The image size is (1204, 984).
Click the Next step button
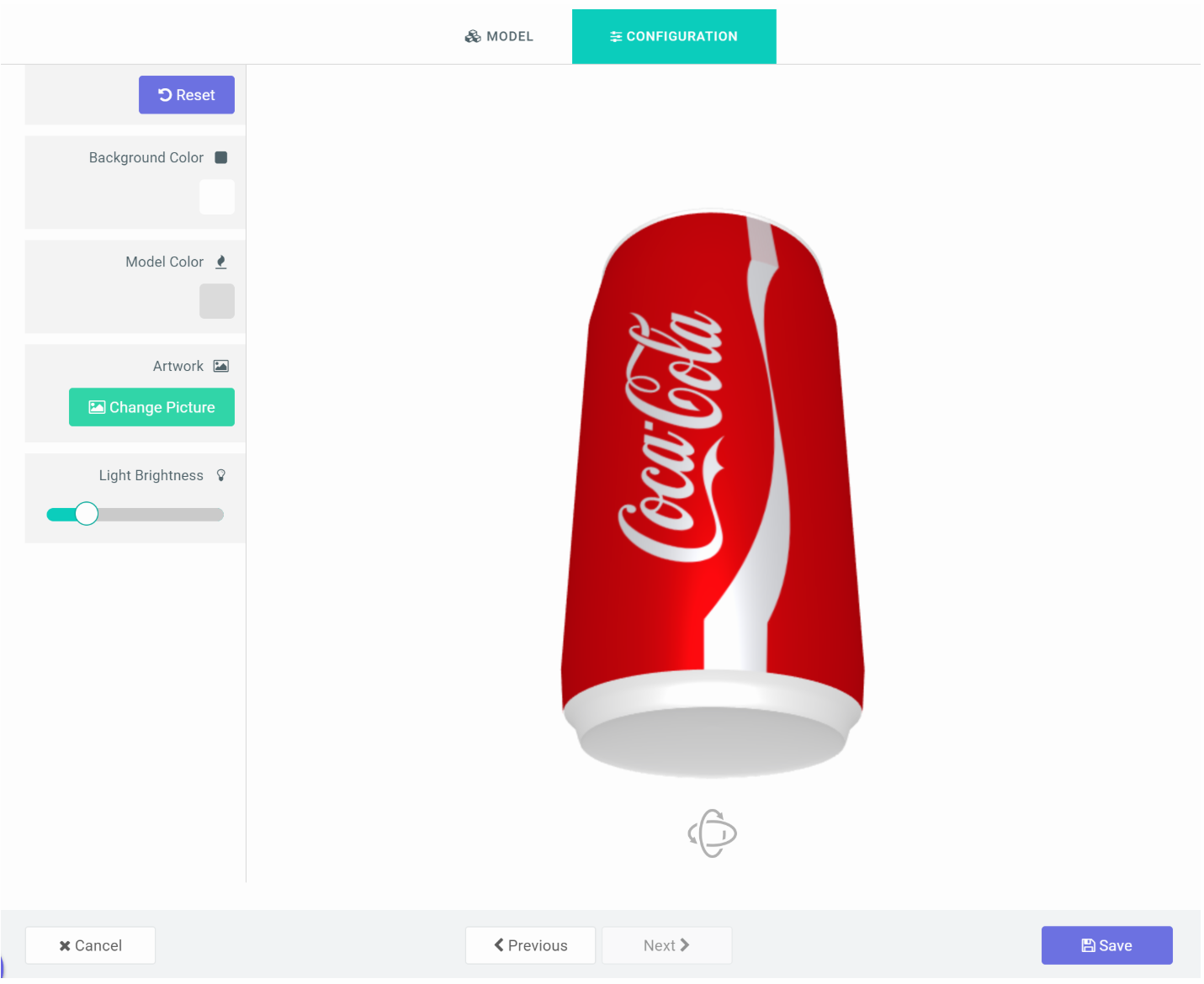pos(666,945)
